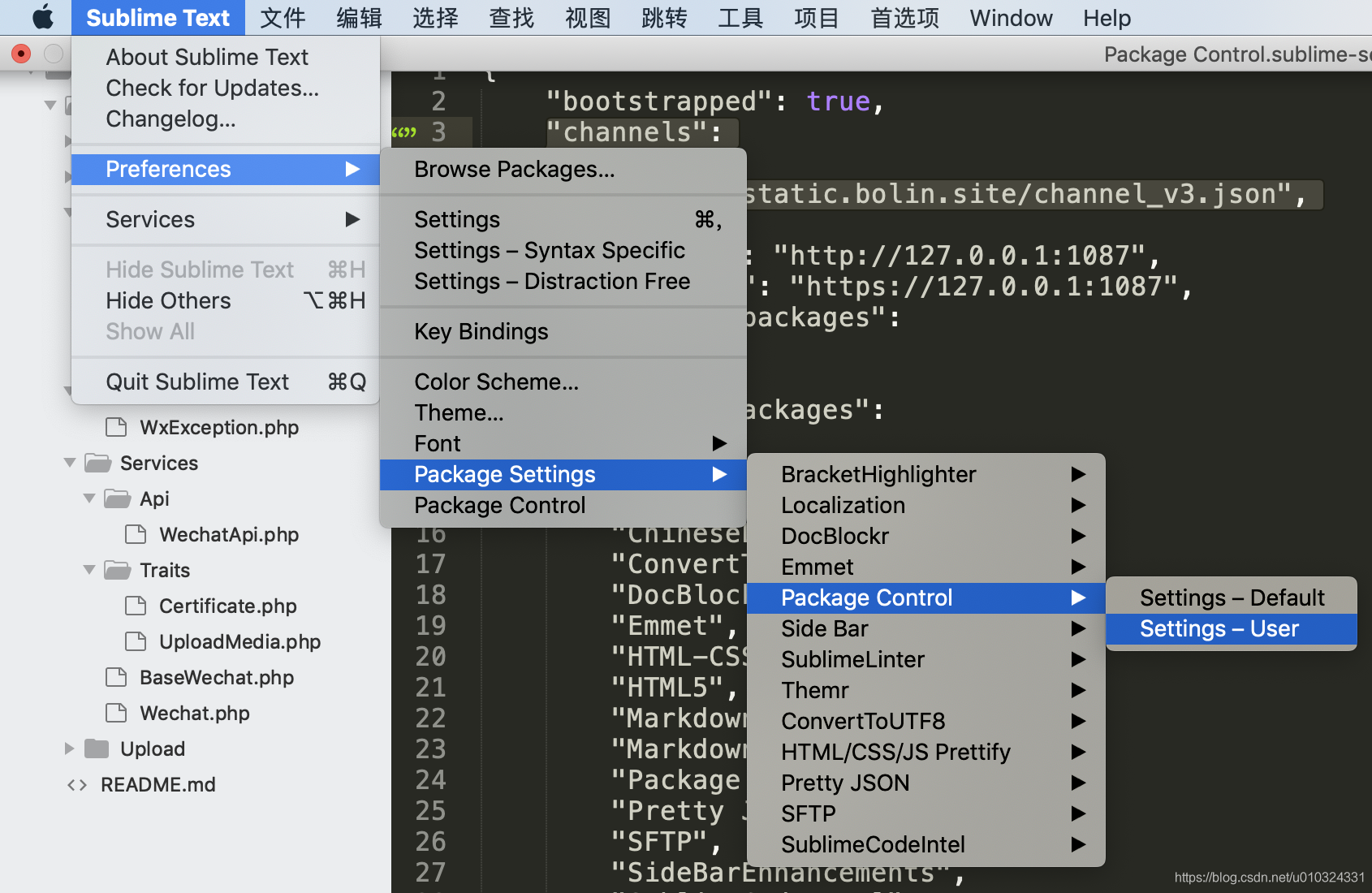Open the Apple menu icon
Screen dimensions: 1372x893
42,17
